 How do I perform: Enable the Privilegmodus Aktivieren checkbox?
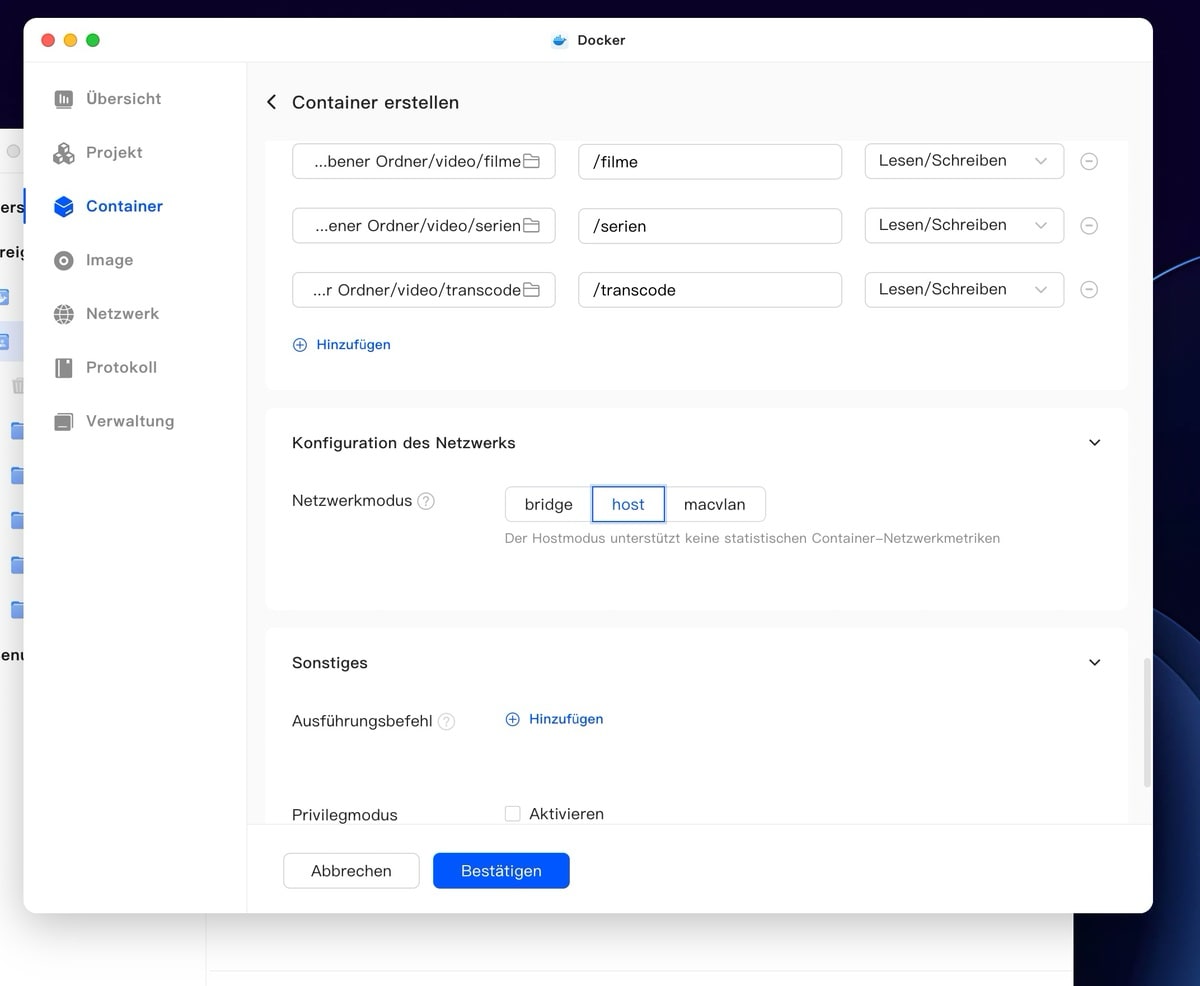(513, 814)
